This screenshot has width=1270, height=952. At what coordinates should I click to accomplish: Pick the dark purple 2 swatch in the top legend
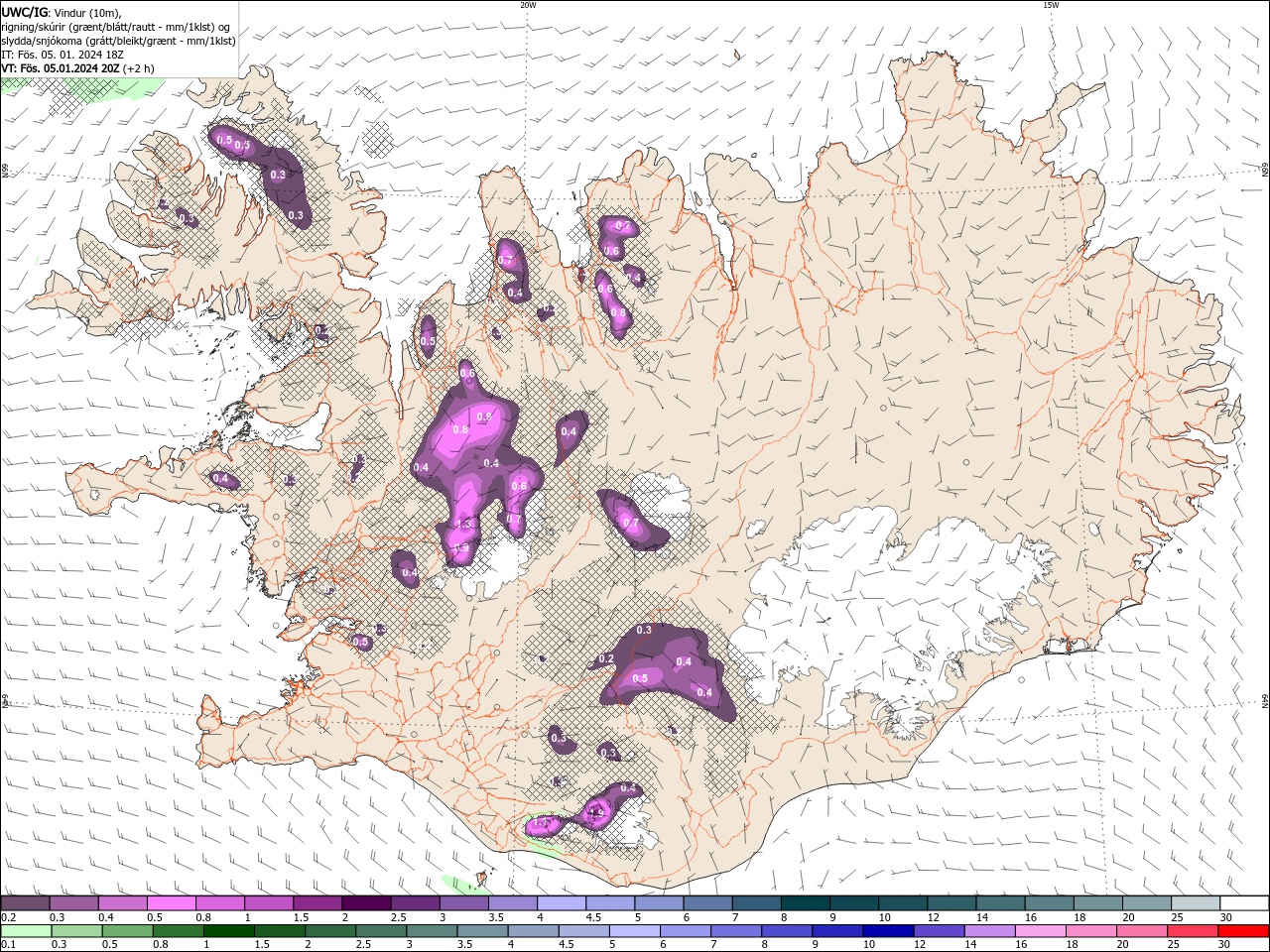click(x=366, y=903)
